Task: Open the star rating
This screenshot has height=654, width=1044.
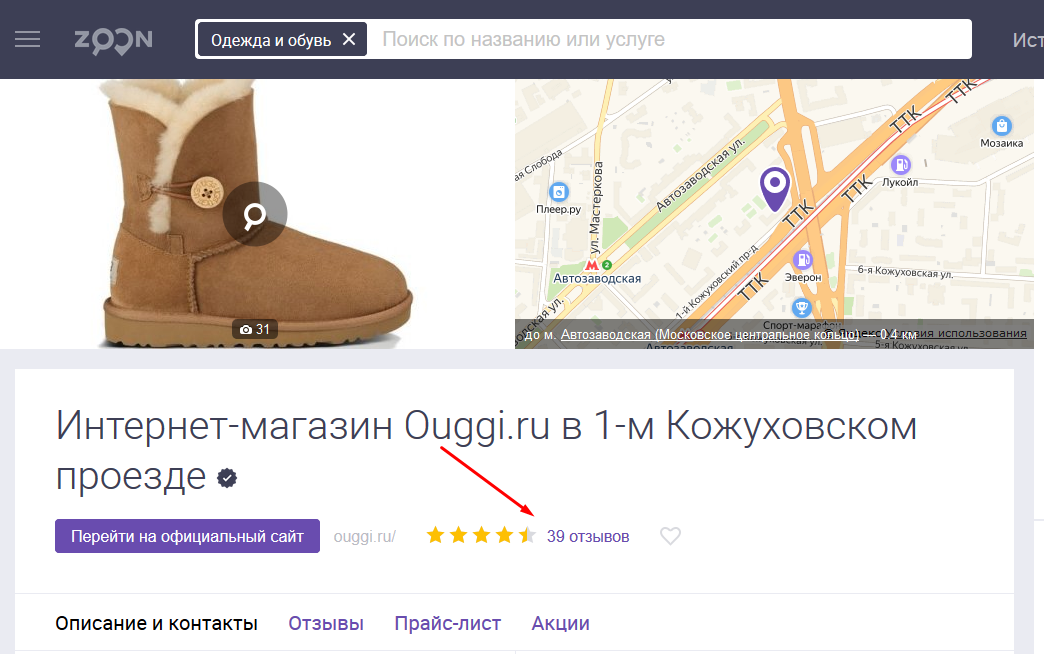Action: pyautogui.click(x=481, y=535)
